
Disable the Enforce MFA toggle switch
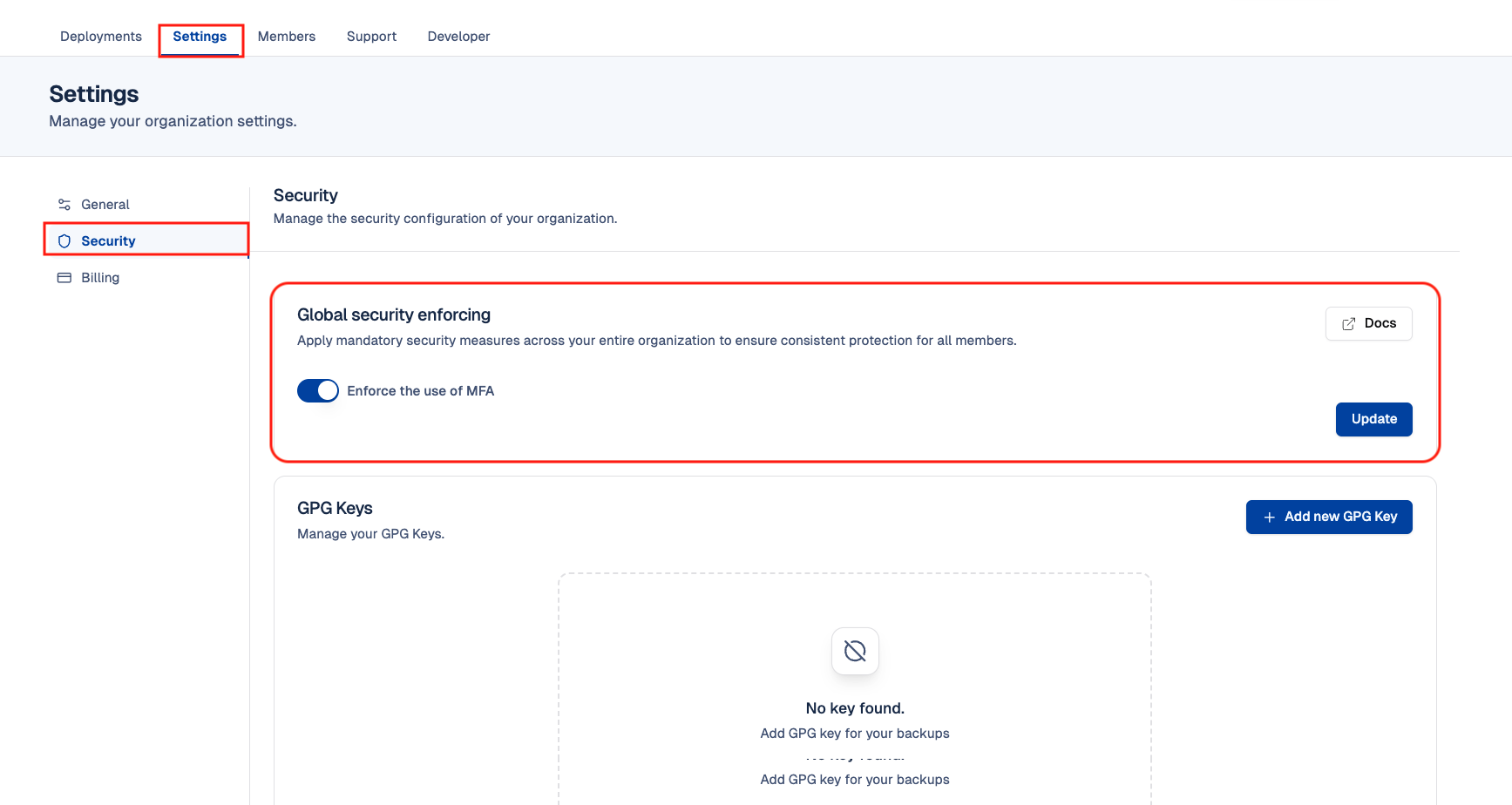tap(317, 391)
